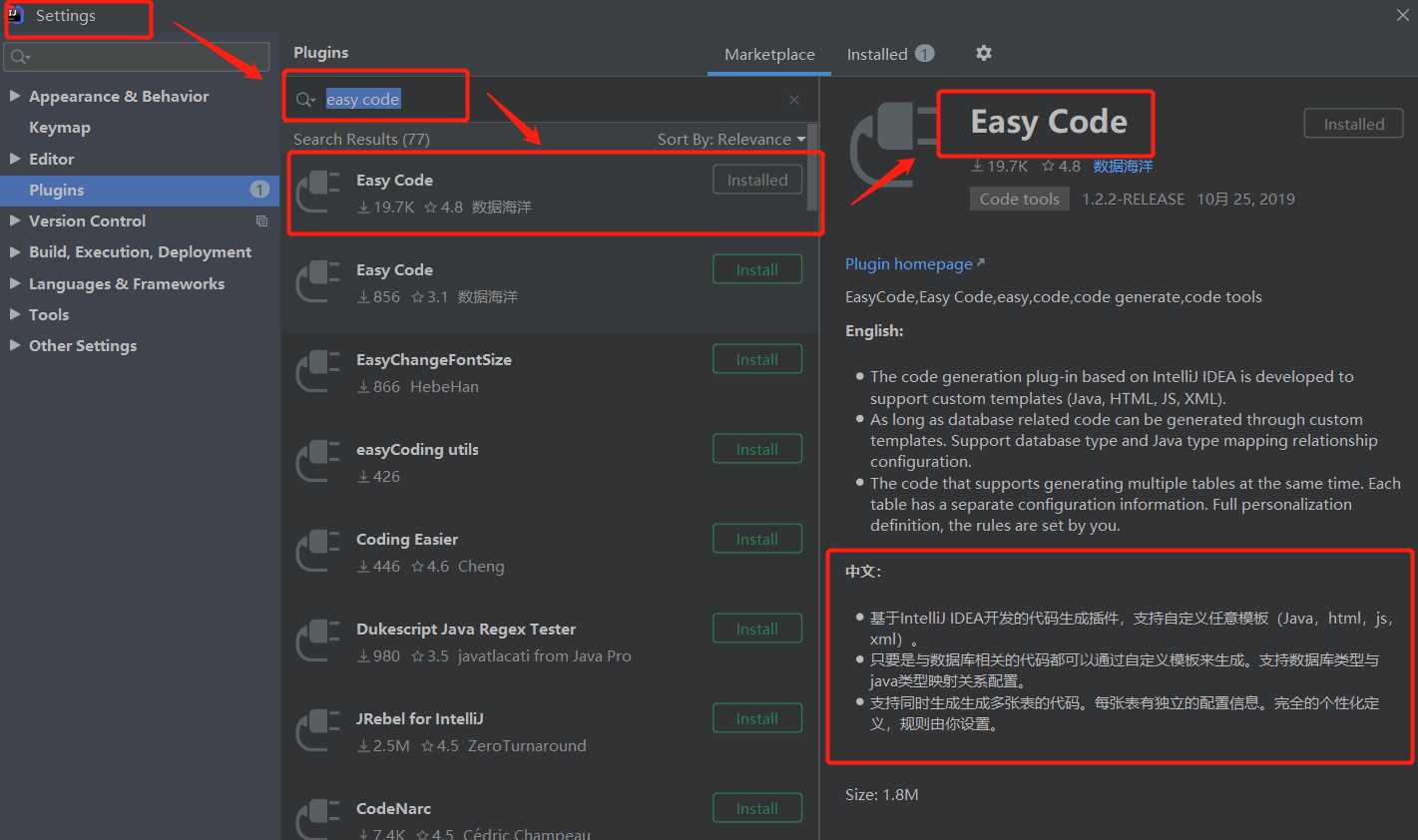Image resolution: width=1418 pixels, height=840 pixels.
Task: Click the javatlacati from Java Pro vendor text
Action: pyautogui.click(x=545, y=656)
